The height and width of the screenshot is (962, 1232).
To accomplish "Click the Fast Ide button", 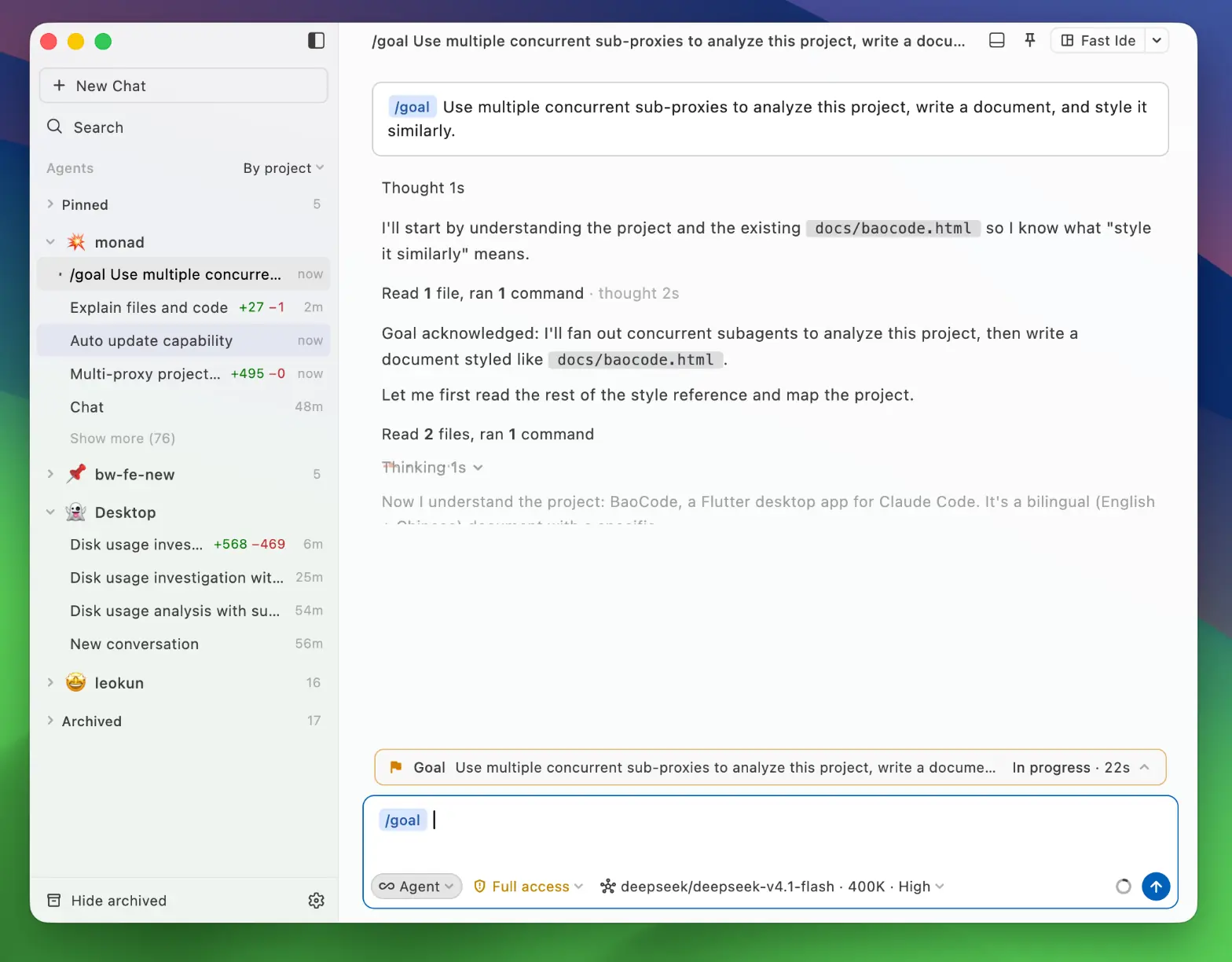I will pos(1098,41).
